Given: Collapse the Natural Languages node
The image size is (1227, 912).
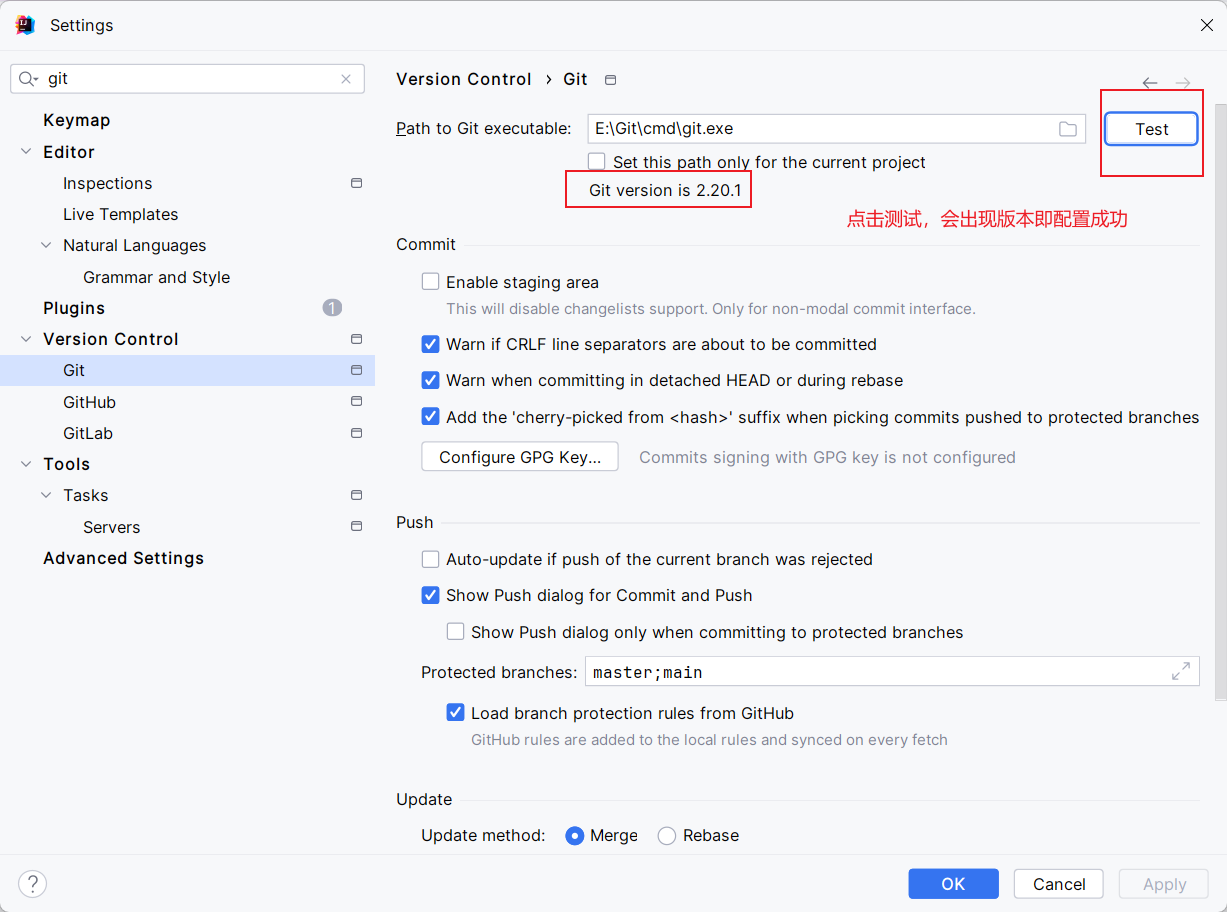Looking at the screenshot, I should (x=46, y=245).
